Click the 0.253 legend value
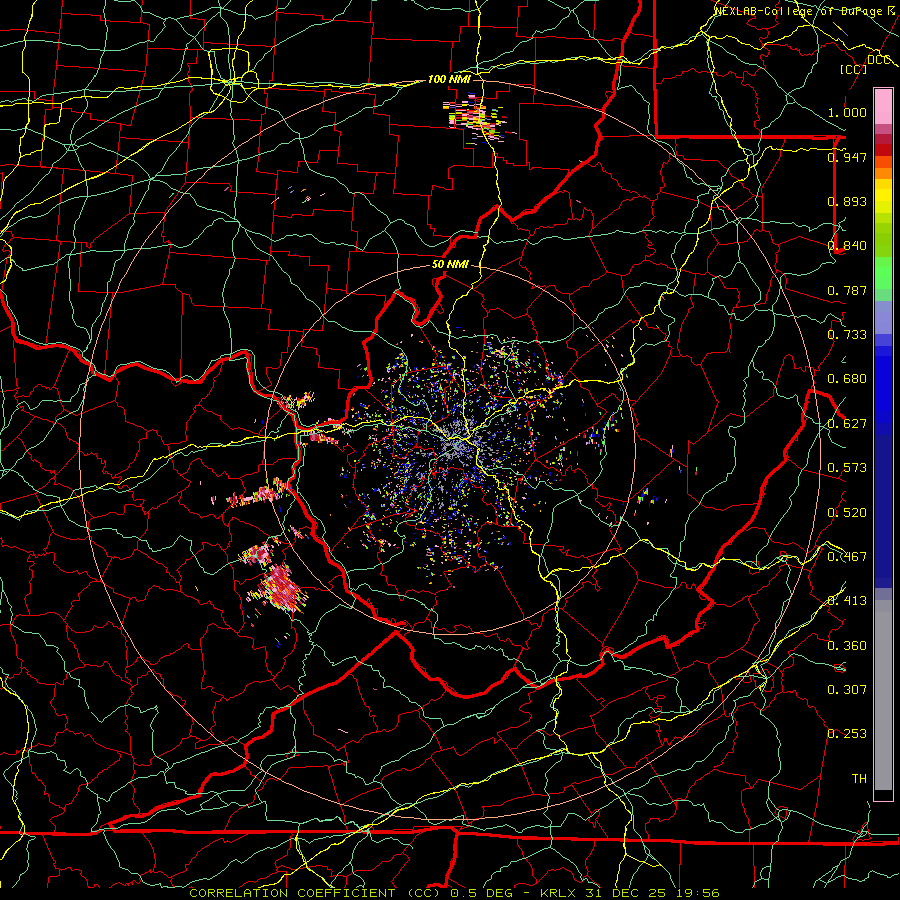Viewport: 900px width, 900px height. point(847,734)
